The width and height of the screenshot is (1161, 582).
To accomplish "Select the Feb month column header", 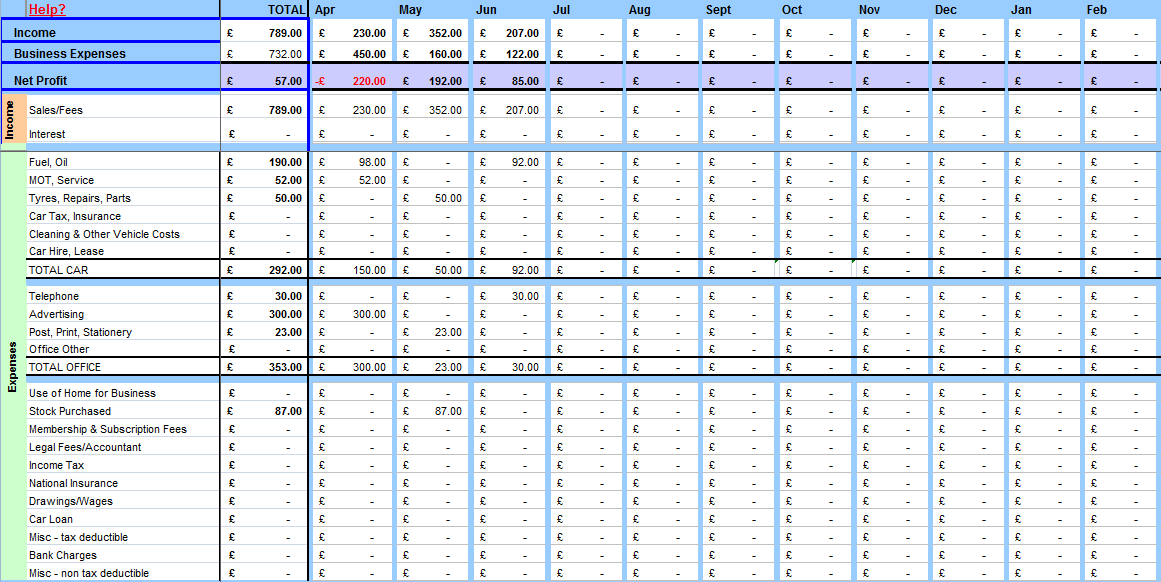I will tap(1097, 10).
